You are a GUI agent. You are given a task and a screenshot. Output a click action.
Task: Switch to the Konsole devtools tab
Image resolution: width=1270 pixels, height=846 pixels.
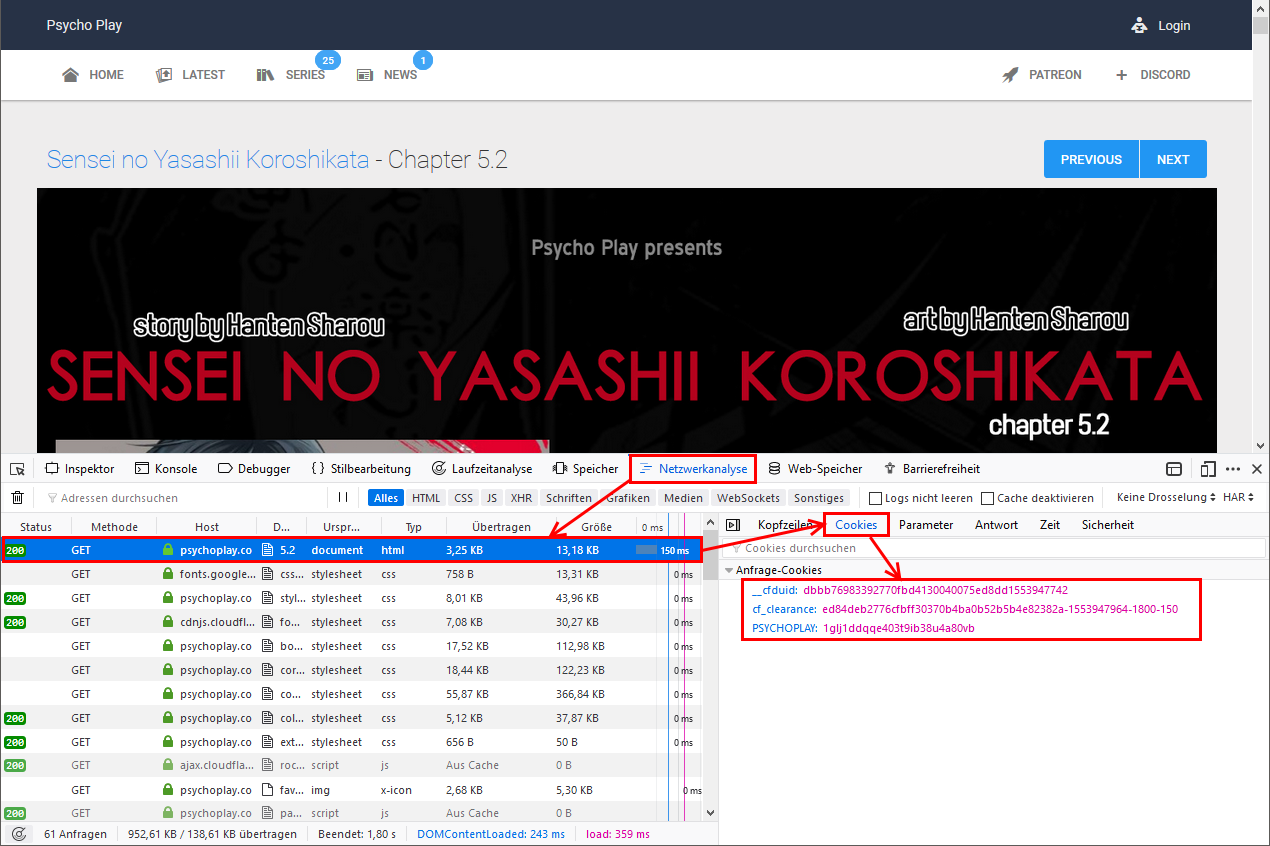point(166,469)
